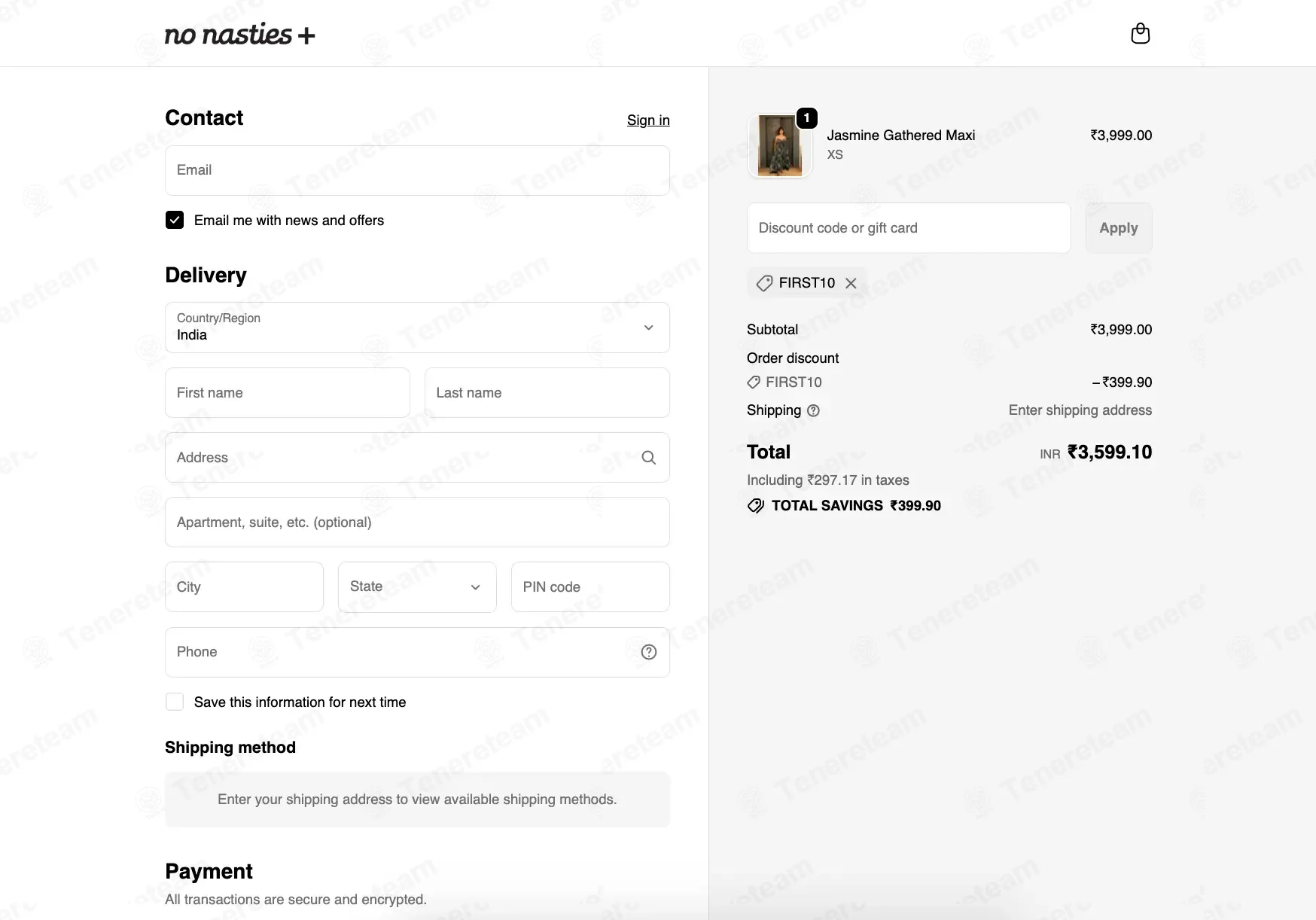Remove the FIRST10 discount code tag
This screenshot has width=1316, height=920.
(851, 283)
